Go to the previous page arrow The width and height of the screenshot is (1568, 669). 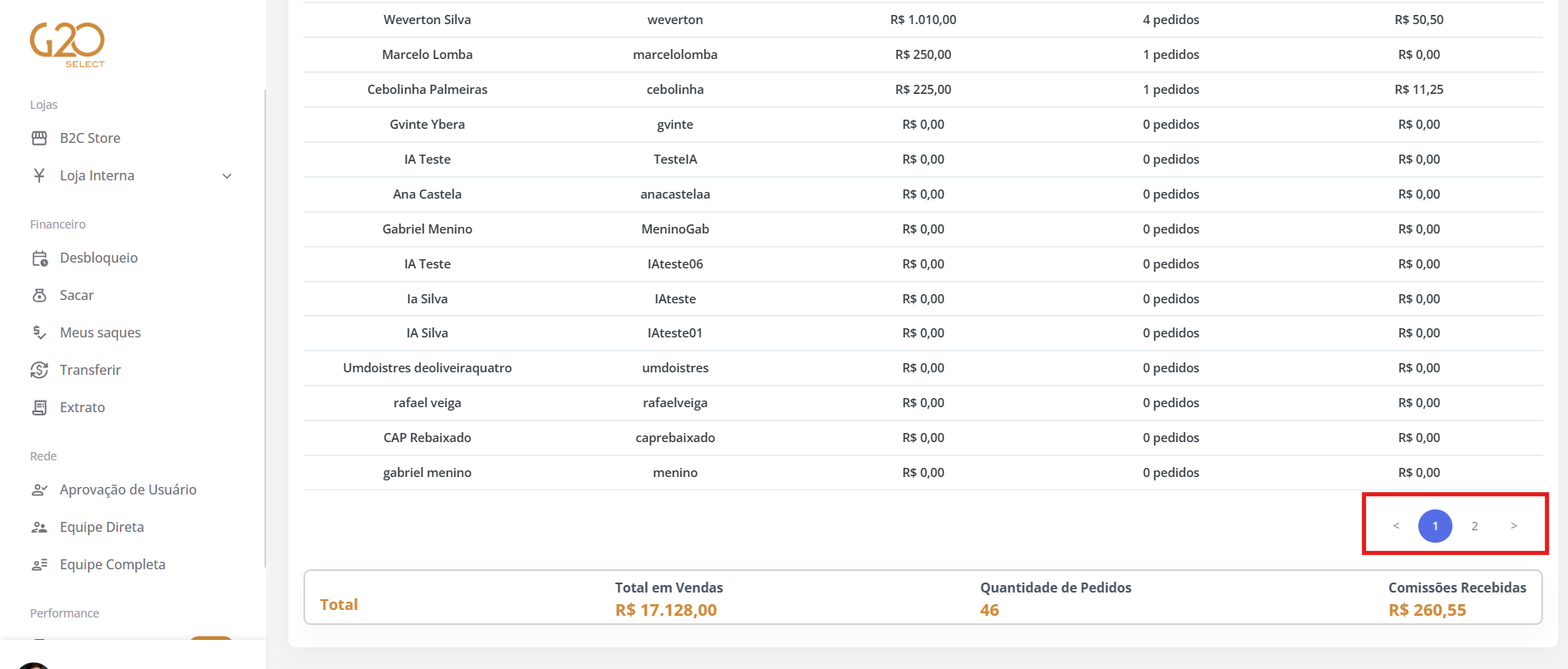pyautogui.click(x=1396, y=526)
